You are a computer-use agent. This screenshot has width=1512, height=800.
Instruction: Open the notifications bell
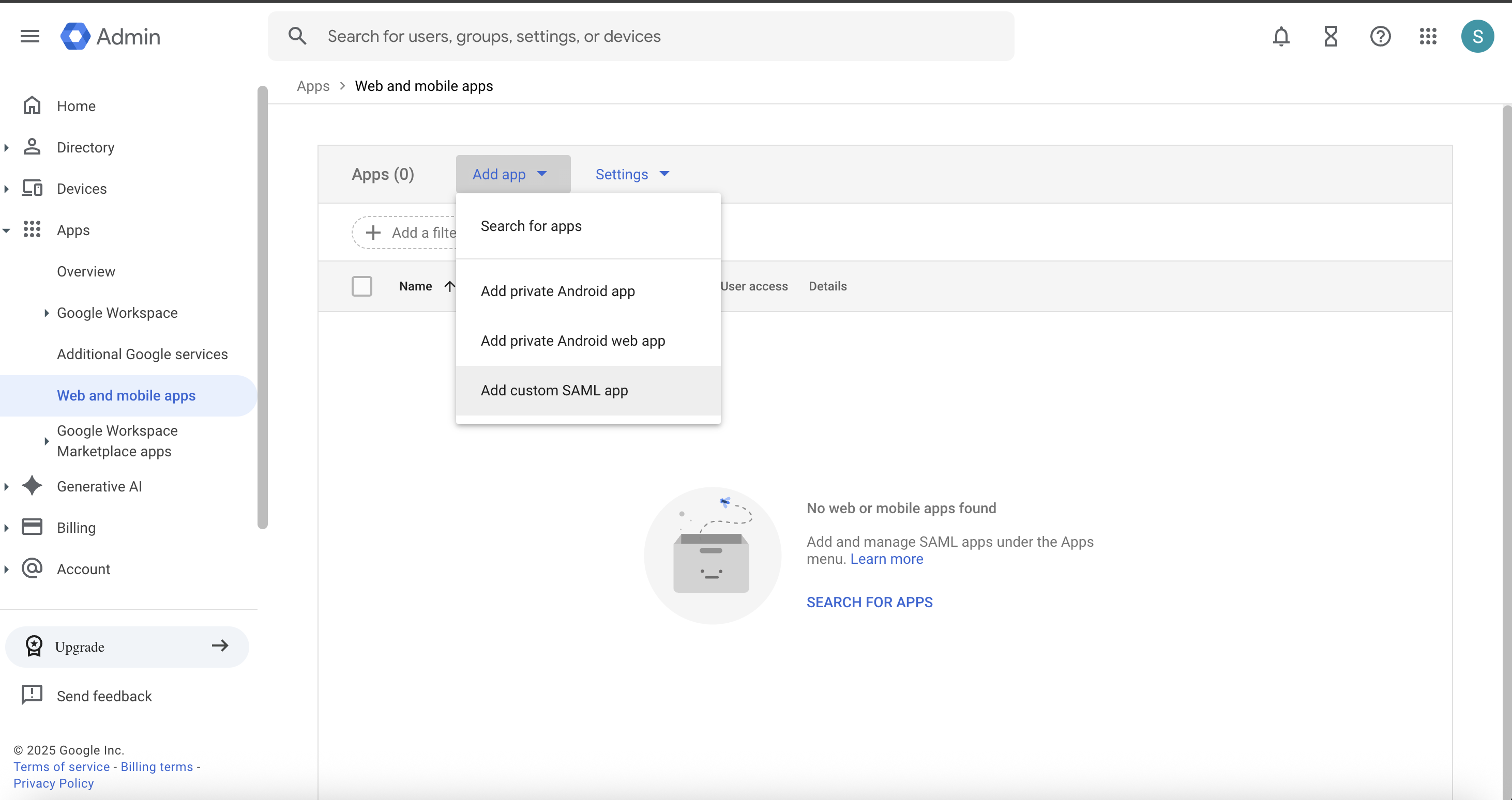(x=1281, y=36)
